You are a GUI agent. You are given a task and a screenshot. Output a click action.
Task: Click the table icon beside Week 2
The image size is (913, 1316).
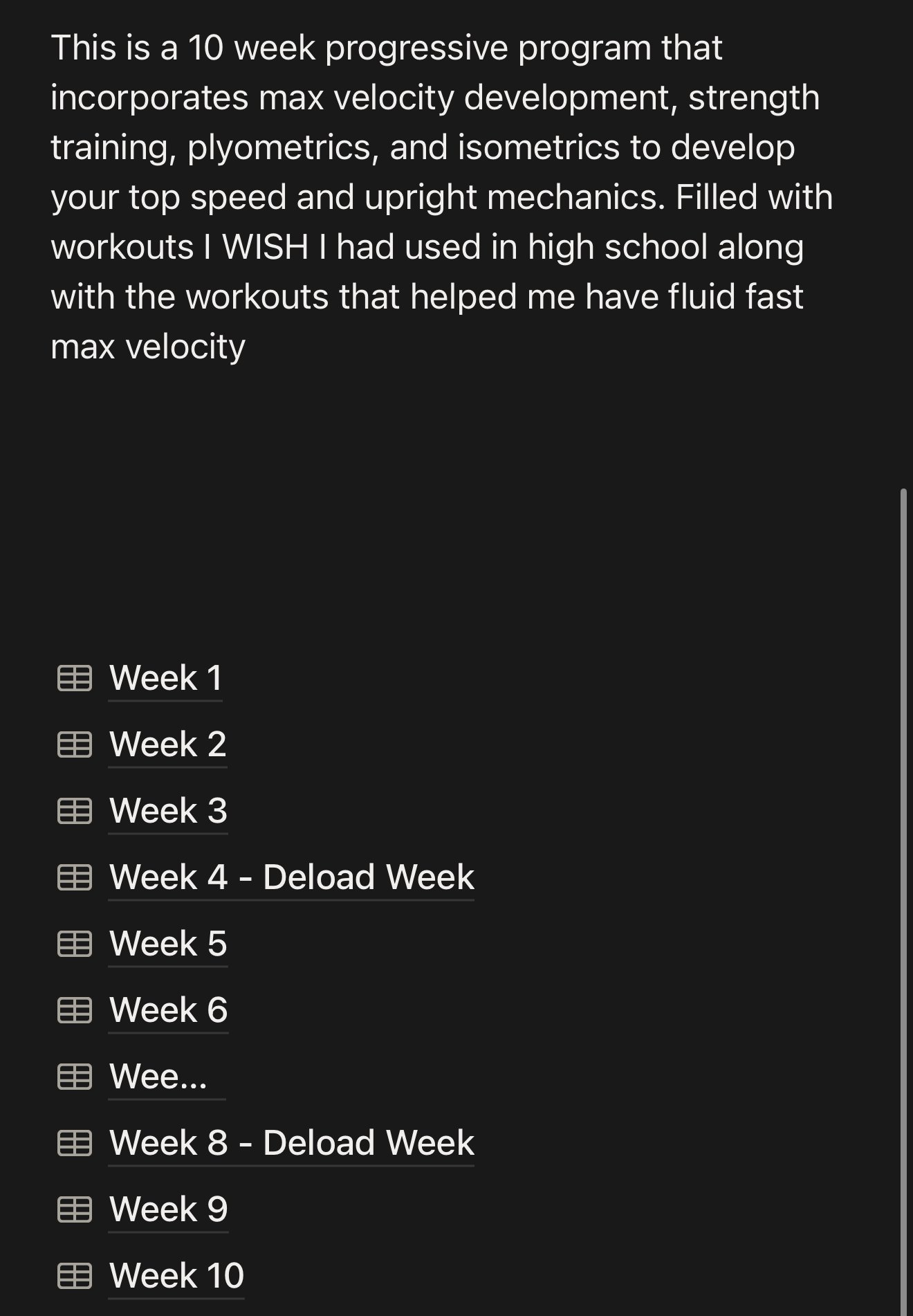point(74,744)
